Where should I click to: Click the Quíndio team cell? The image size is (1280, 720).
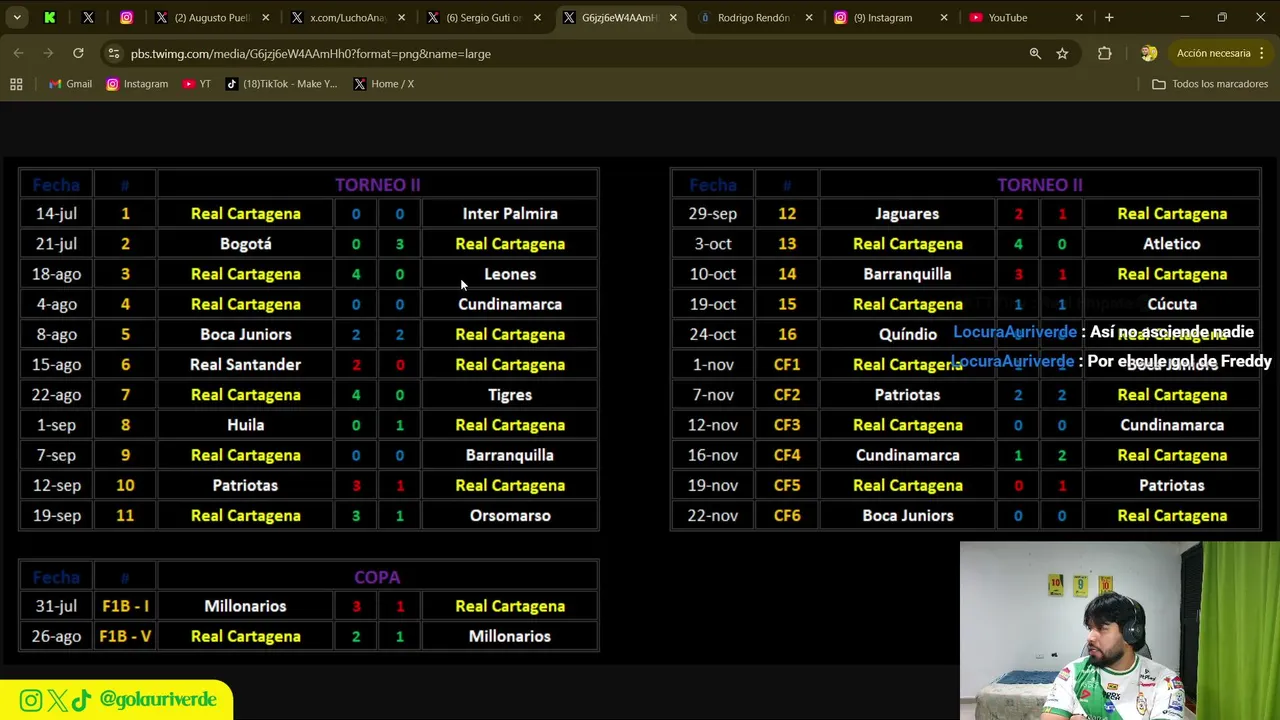pos(907,335)
